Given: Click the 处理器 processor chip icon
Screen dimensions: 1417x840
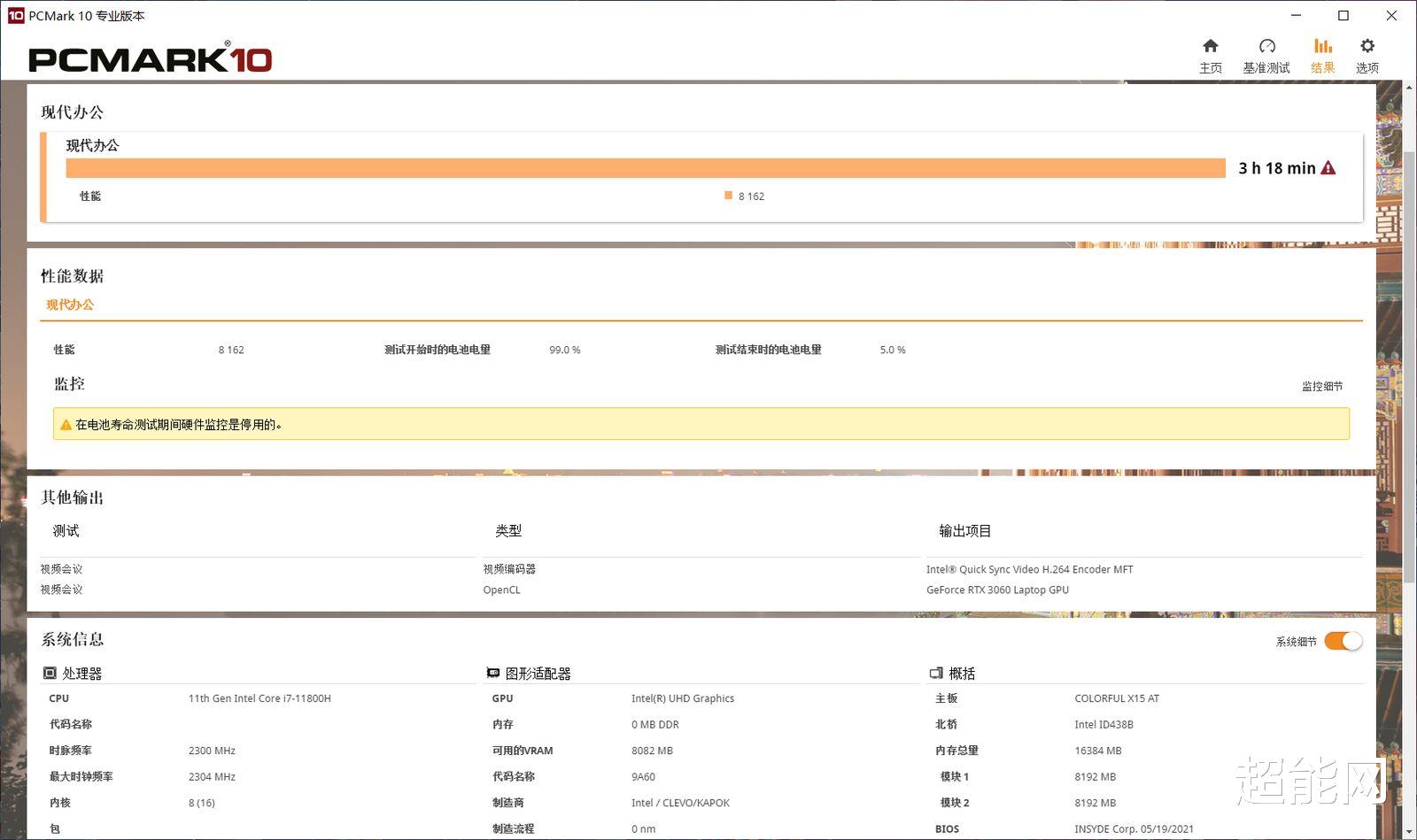Looking at the screenshot, I should (50, 674).
